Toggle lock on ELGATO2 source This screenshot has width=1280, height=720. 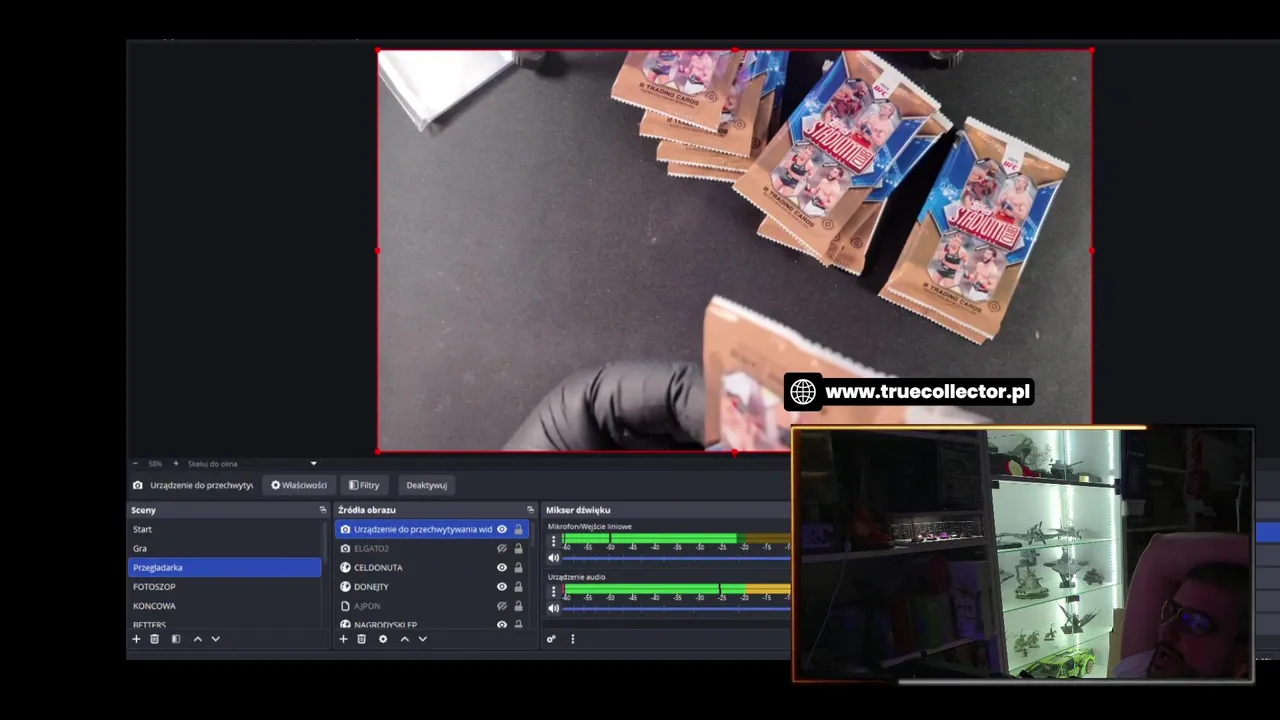pyautogui.click(x=518, y=548)
